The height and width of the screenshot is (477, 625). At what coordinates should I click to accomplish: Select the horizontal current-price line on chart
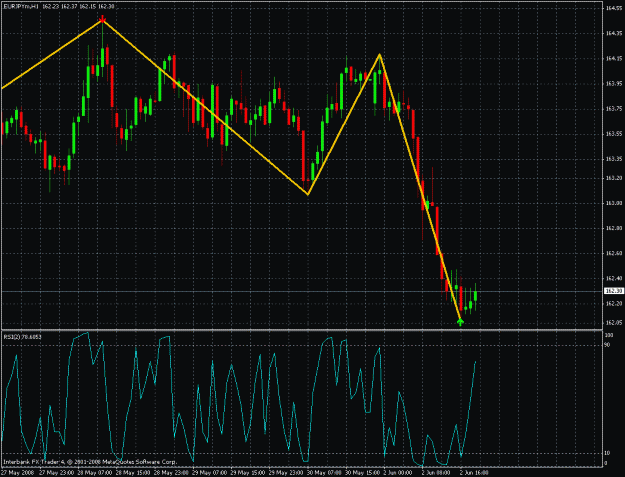(x=302, y=291)
